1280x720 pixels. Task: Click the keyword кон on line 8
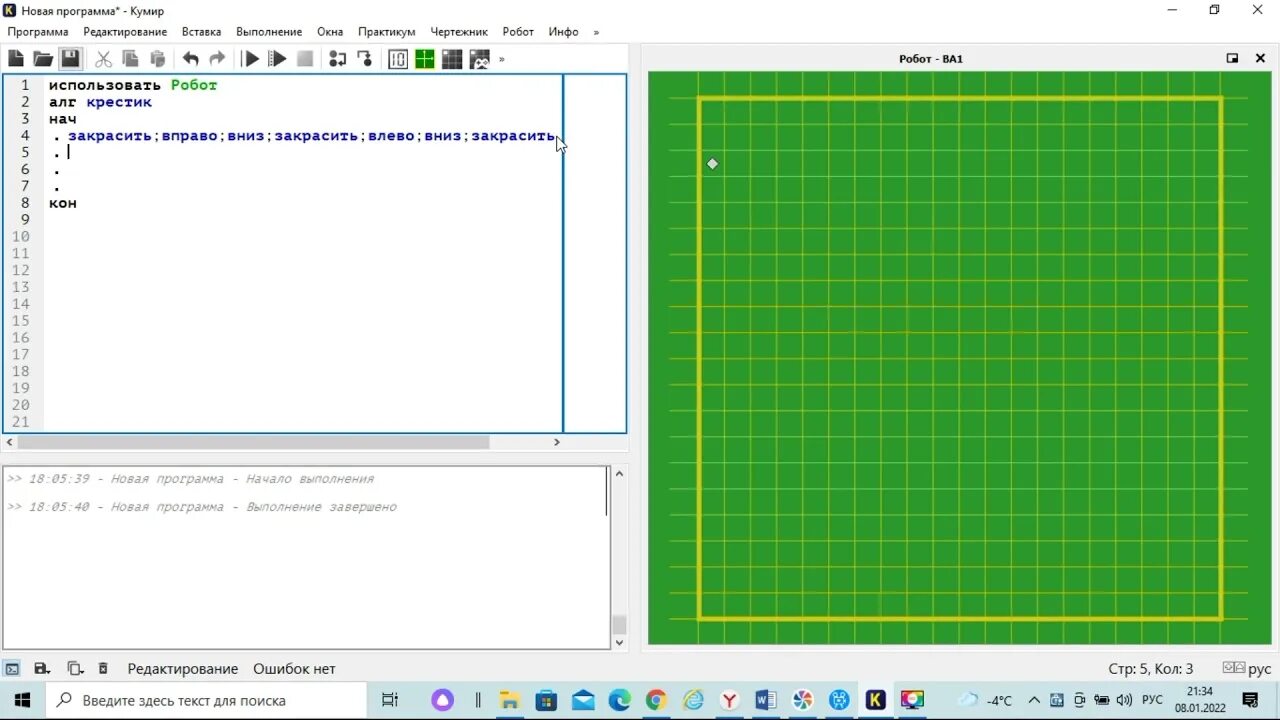[63, 203]
